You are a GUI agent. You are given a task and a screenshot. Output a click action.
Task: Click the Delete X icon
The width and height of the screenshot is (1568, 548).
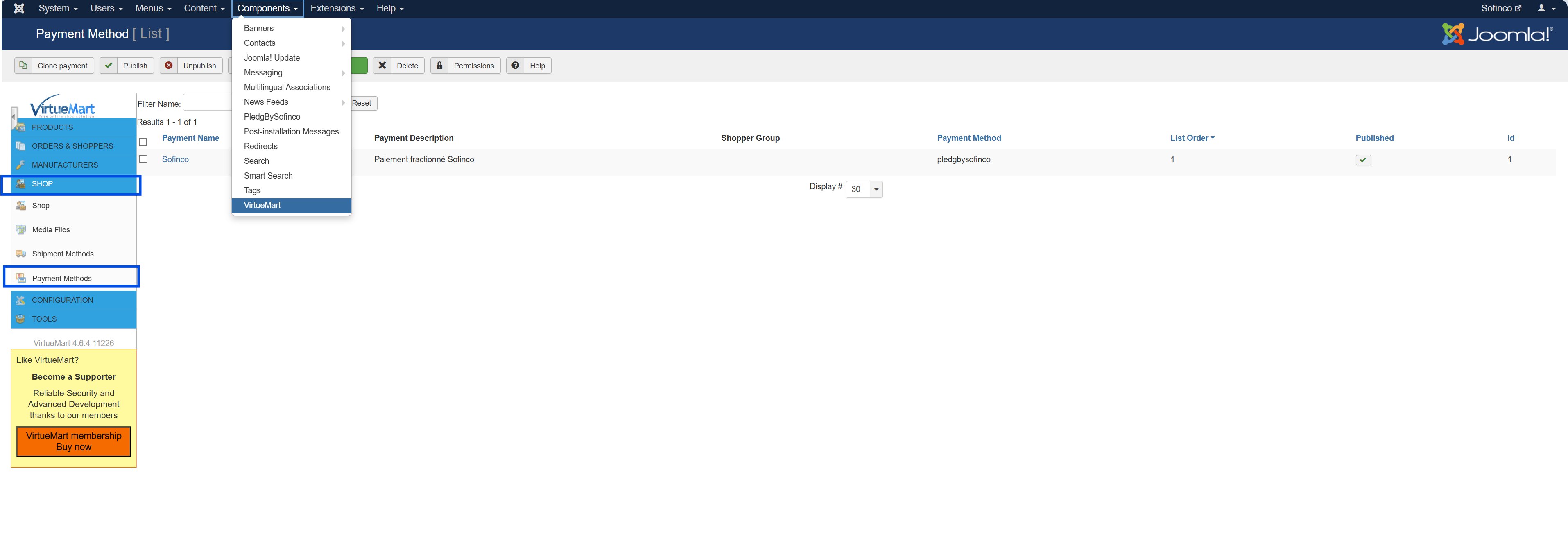(x=382, y=65)
